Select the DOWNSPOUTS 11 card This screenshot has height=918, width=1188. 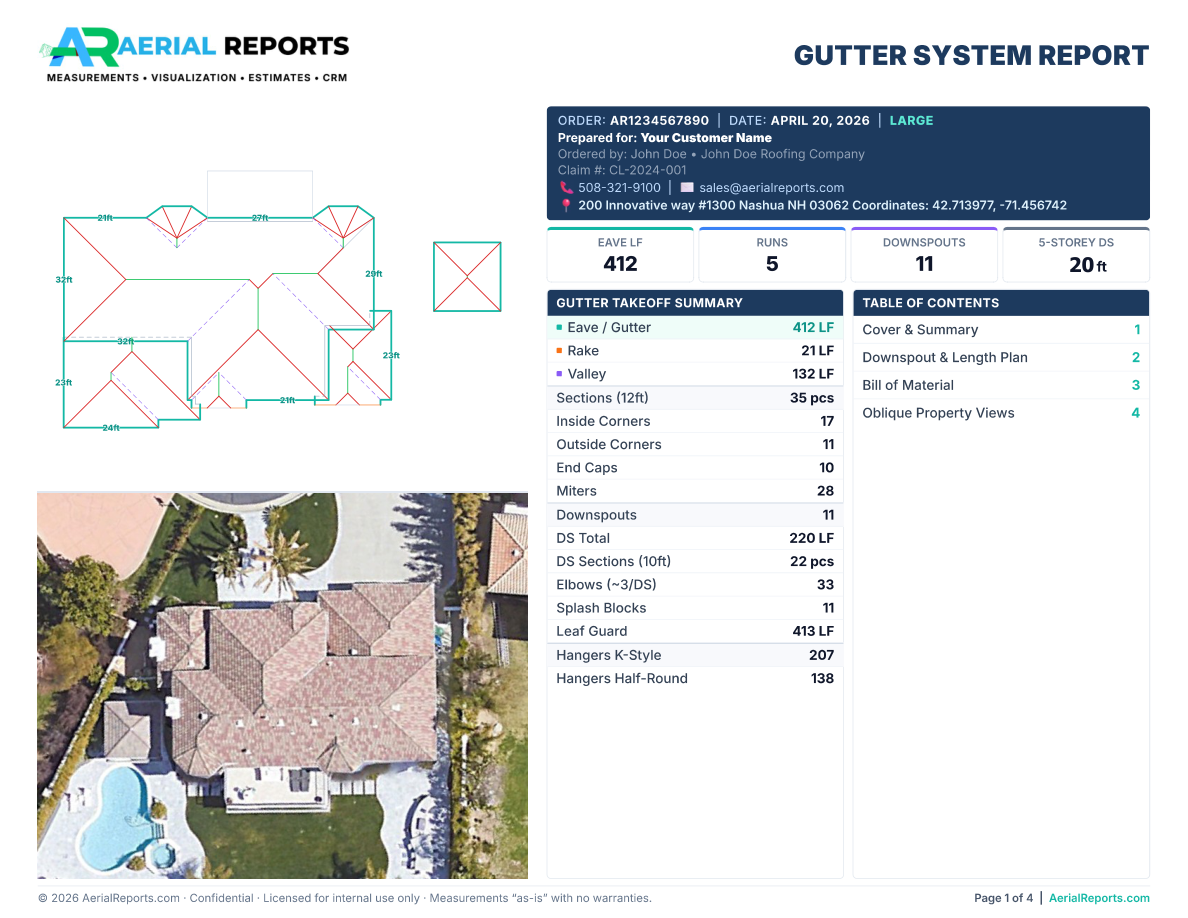[924, 255]
